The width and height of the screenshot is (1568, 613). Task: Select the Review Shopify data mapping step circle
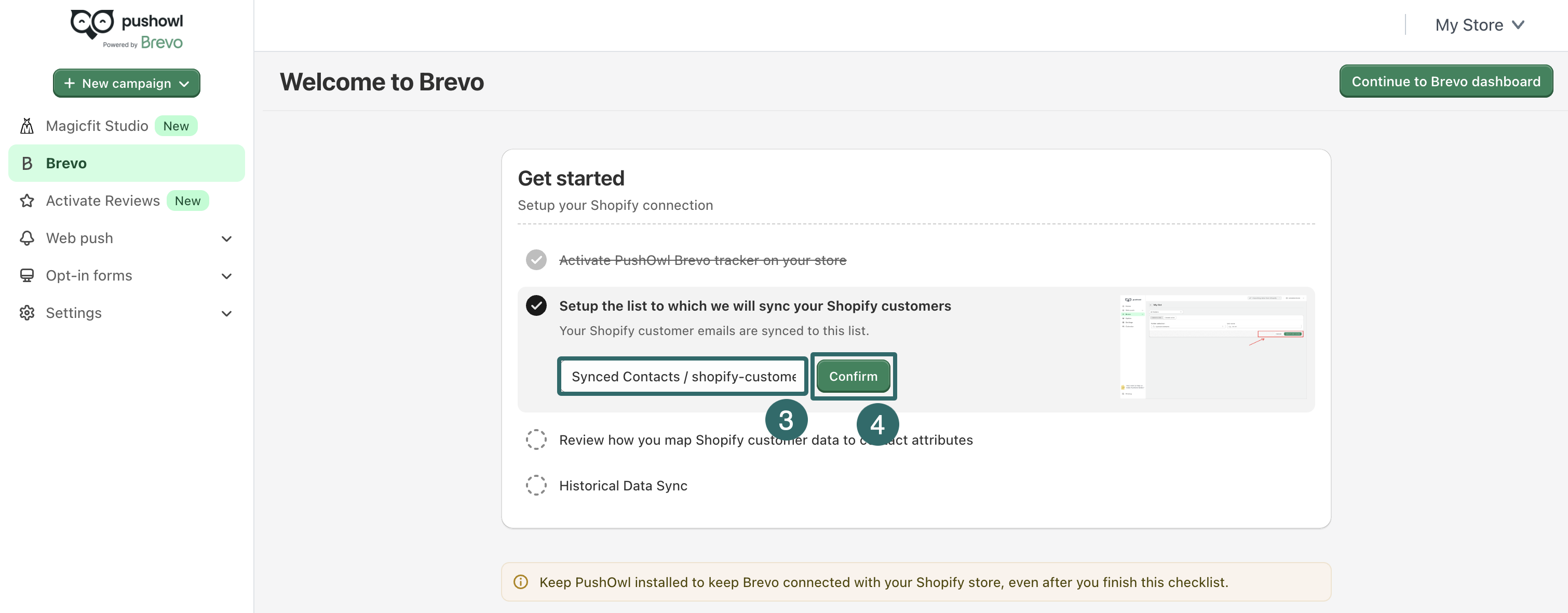[x=536, y=439]
